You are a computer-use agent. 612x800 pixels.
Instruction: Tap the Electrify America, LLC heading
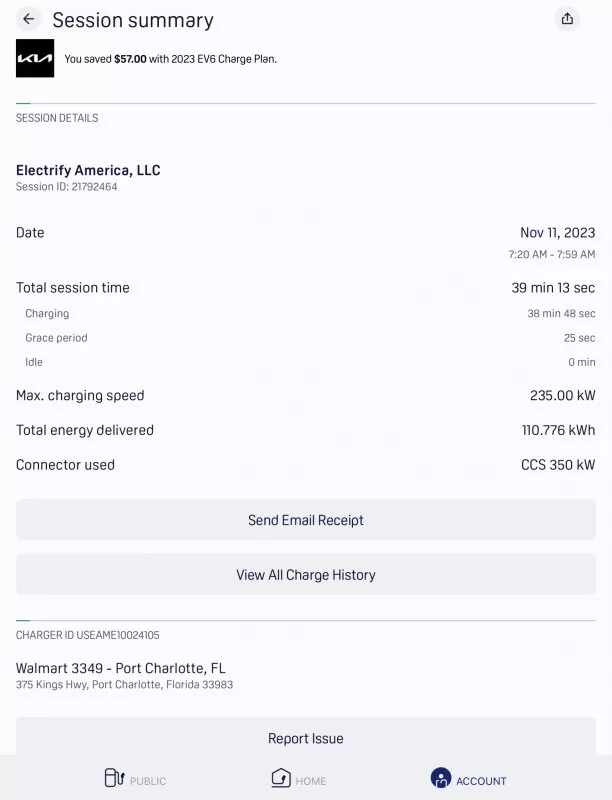pos(88,170)
